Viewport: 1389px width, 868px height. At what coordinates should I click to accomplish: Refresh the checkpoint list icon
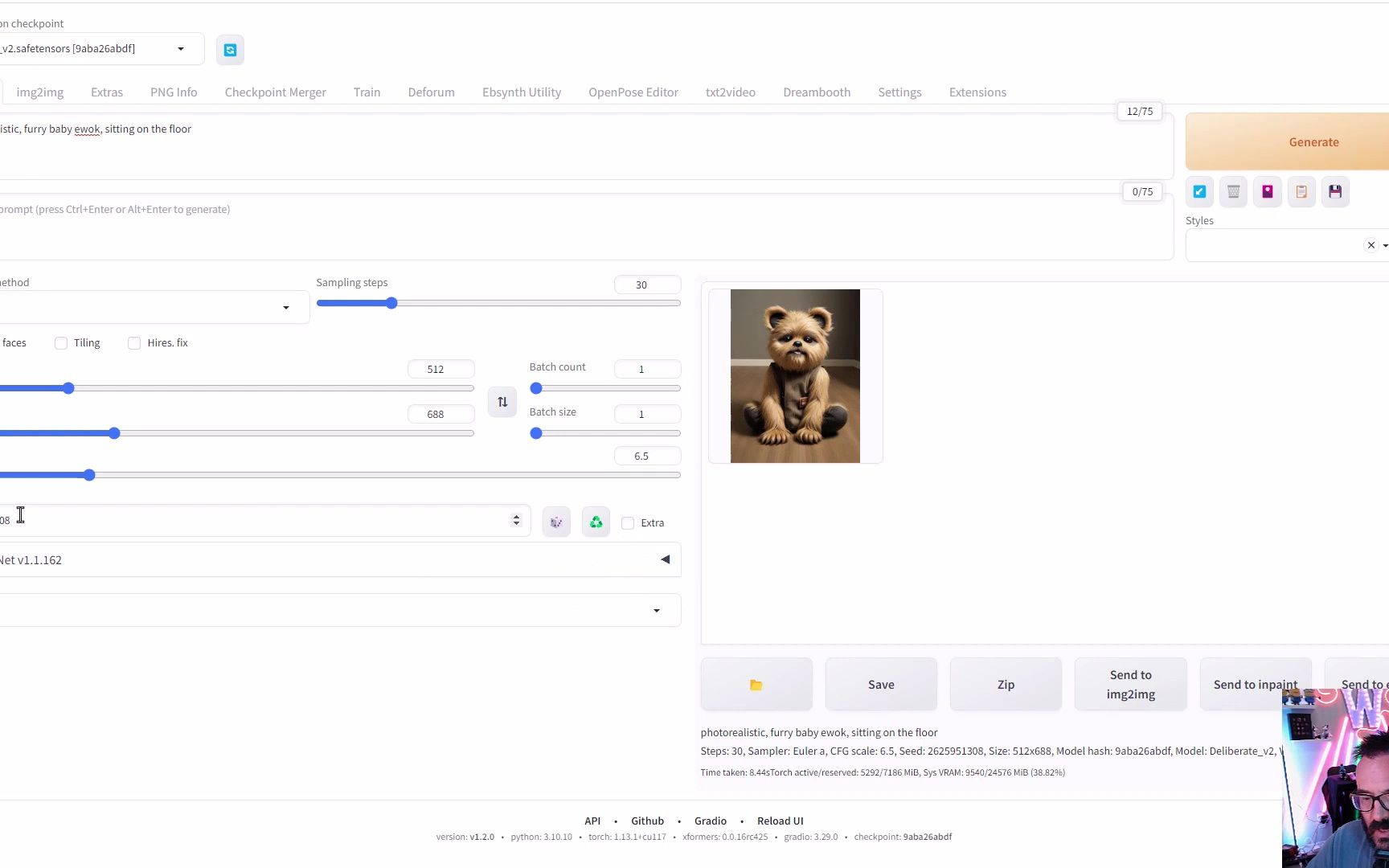(x=230, y=50)
